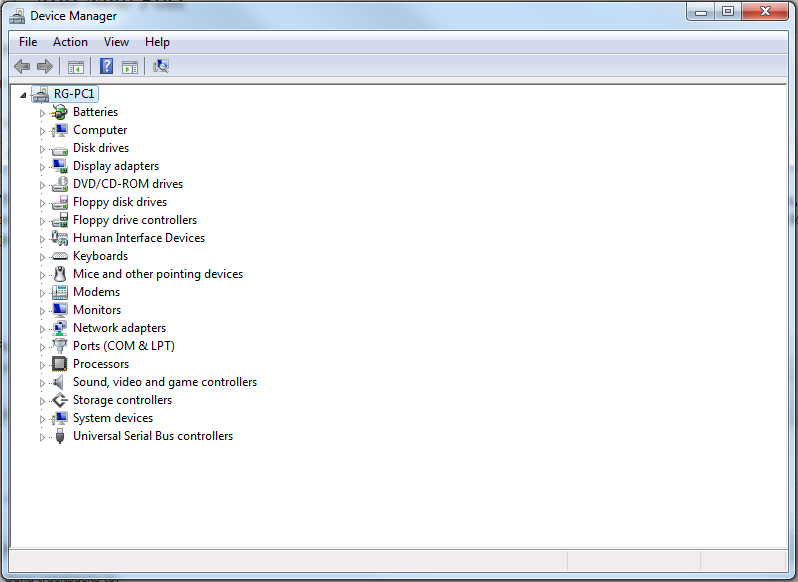This screenshot has height=582, width=798.
Task: Click the Keyboards category icon
Action: point(60,256)
